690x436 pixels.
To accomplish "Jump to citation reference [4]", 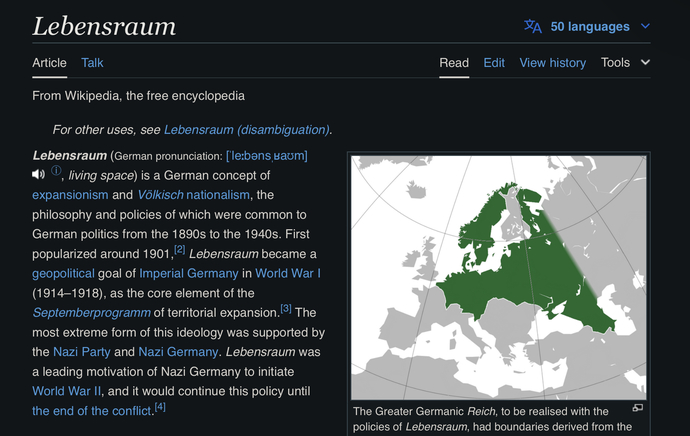I will pyautogui.click(x=160, y=407).
